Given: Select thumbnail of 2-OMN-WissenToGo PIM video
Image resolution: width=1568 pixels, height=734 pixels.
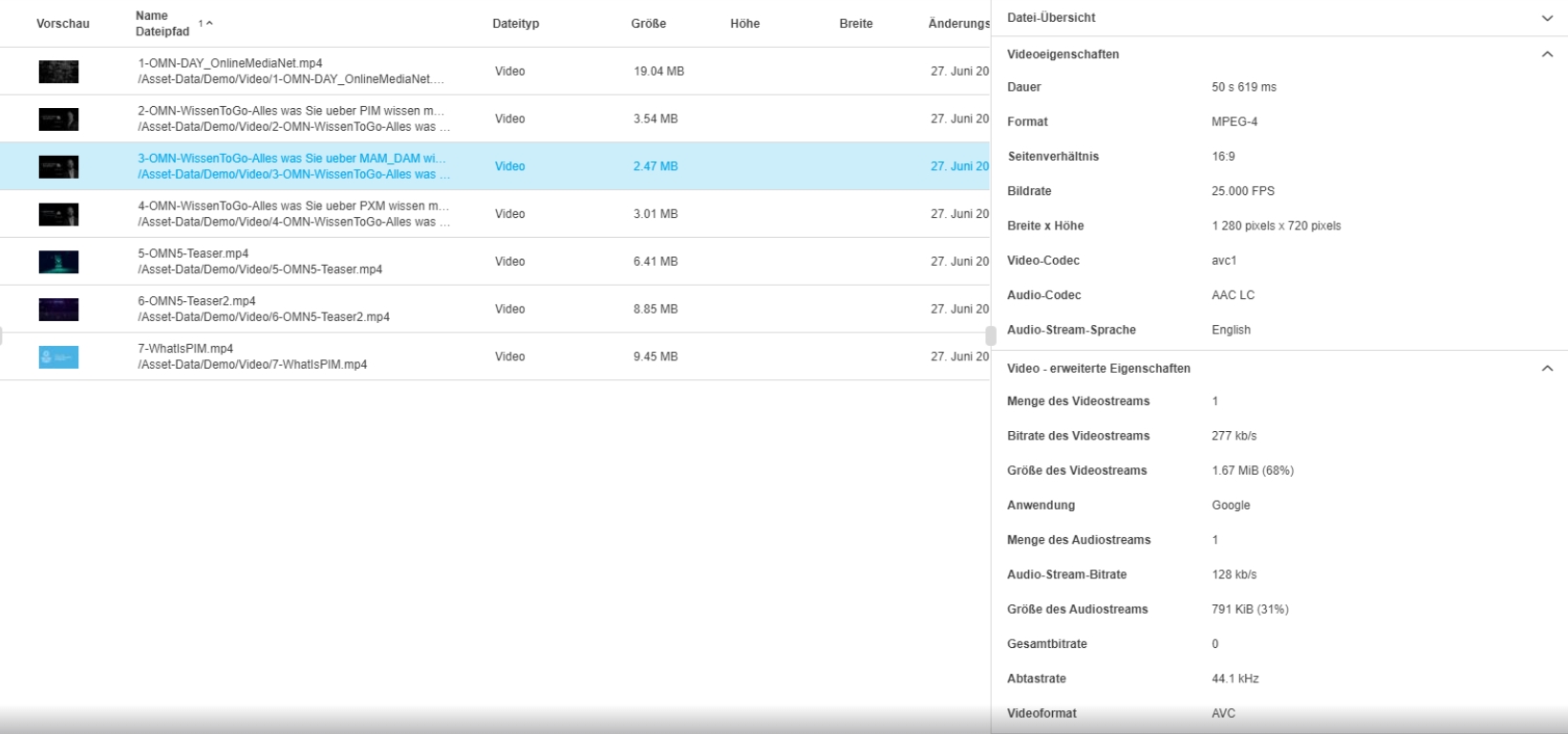Looking at the screenshot, I should point(58,119).
